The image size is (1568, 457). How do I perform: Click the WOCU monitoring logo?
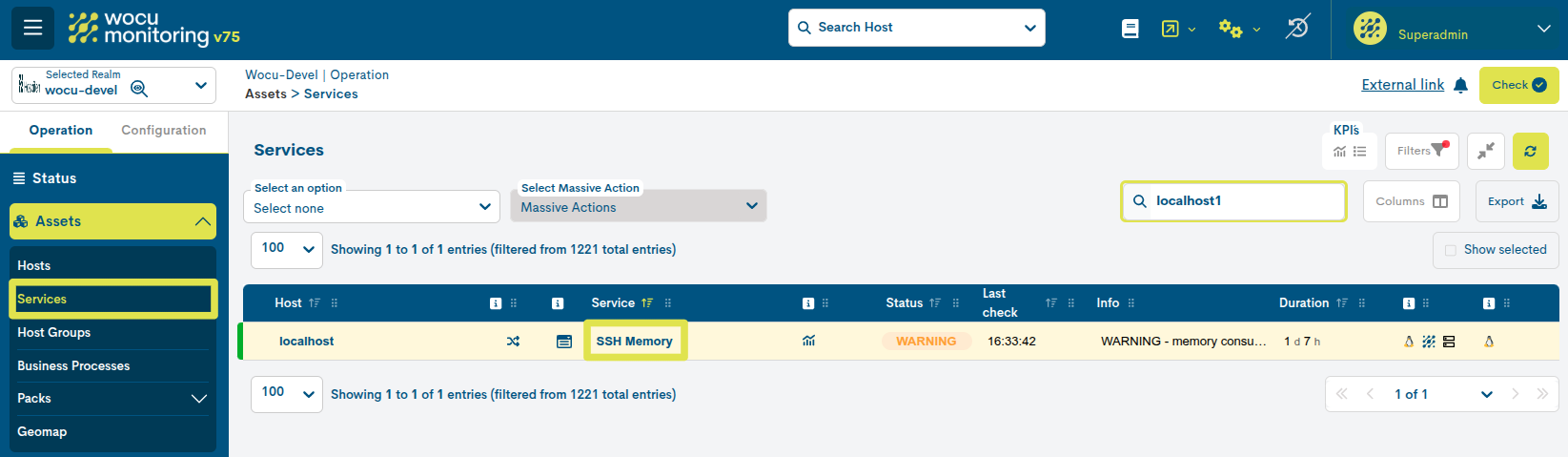coord(153,29)
